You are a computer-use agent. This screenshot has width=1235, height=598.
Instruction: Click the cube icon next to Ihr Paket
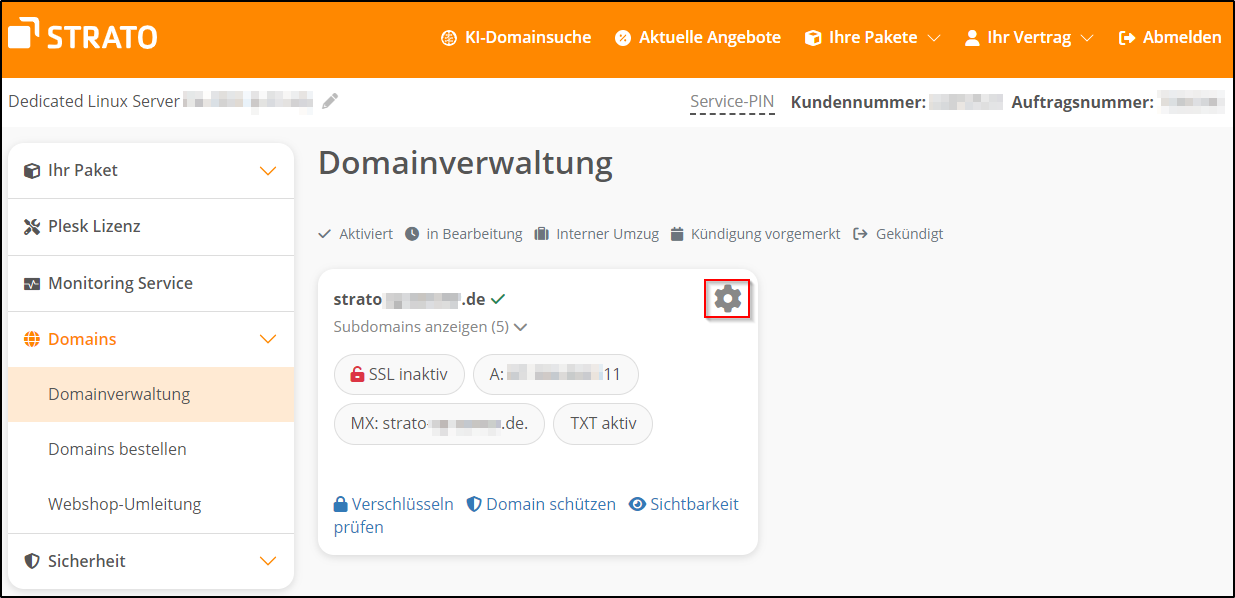(x=32, y=171)
